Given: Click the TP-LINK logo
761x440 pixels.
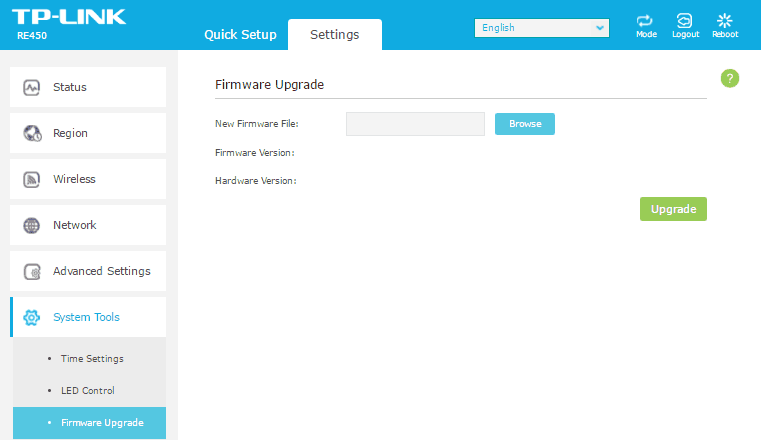Looking at the screenshot, I should (69, 16).
